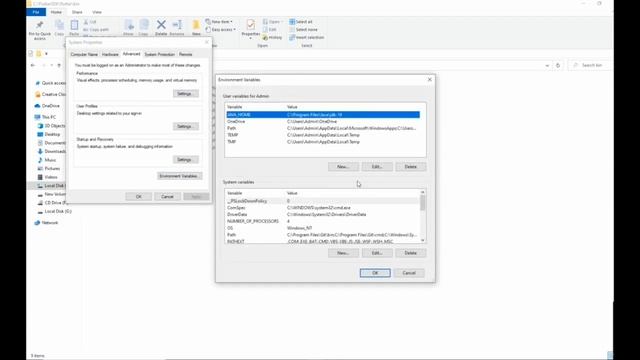Click the back arrow in File Explorer
The width and height of the screenshot is (640, 360).
pyautogui.click(x=33, y=65)
